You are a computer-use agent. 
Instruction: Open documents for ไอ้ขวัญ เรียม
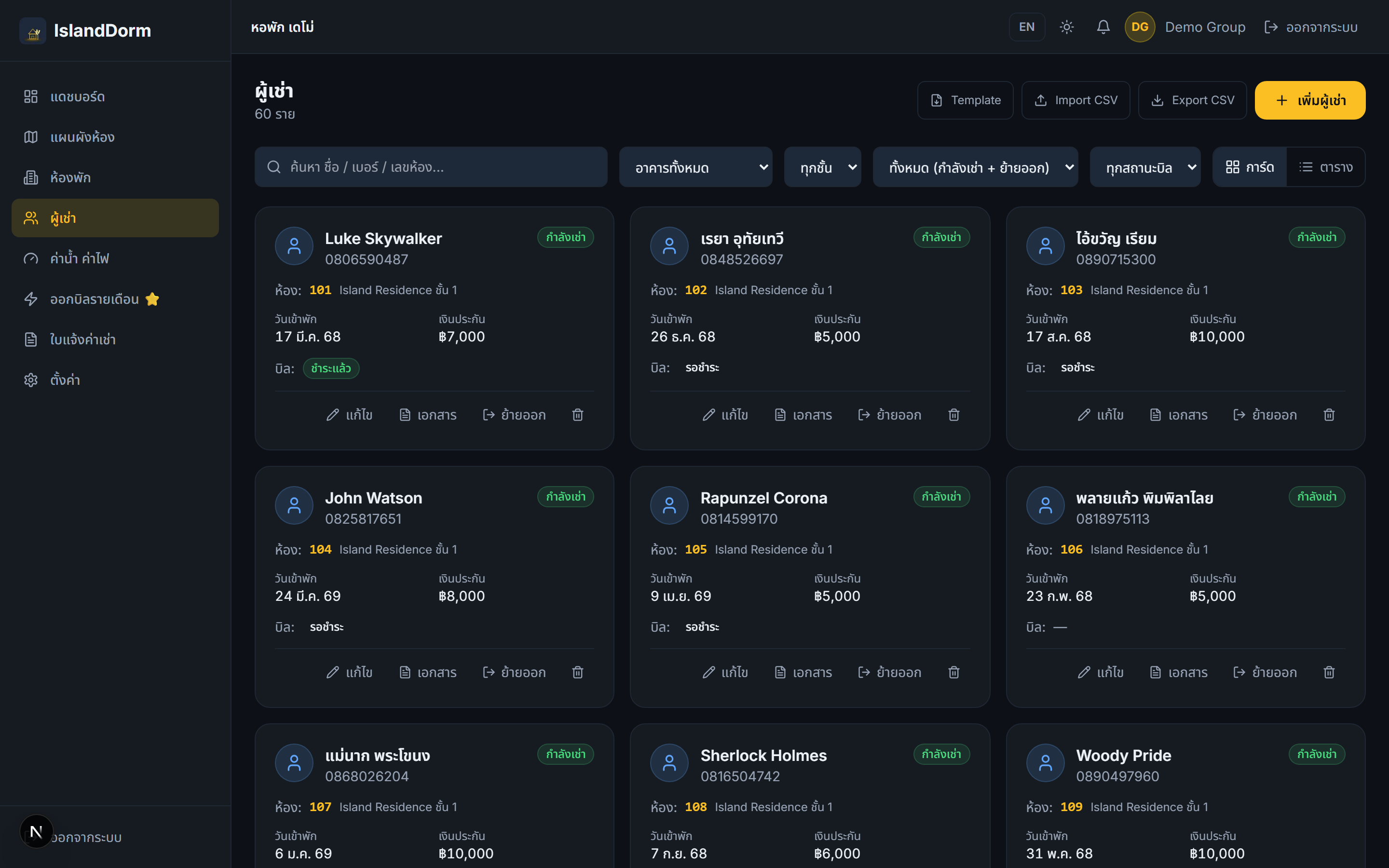pyautogui.click(x=1179, y=415)
